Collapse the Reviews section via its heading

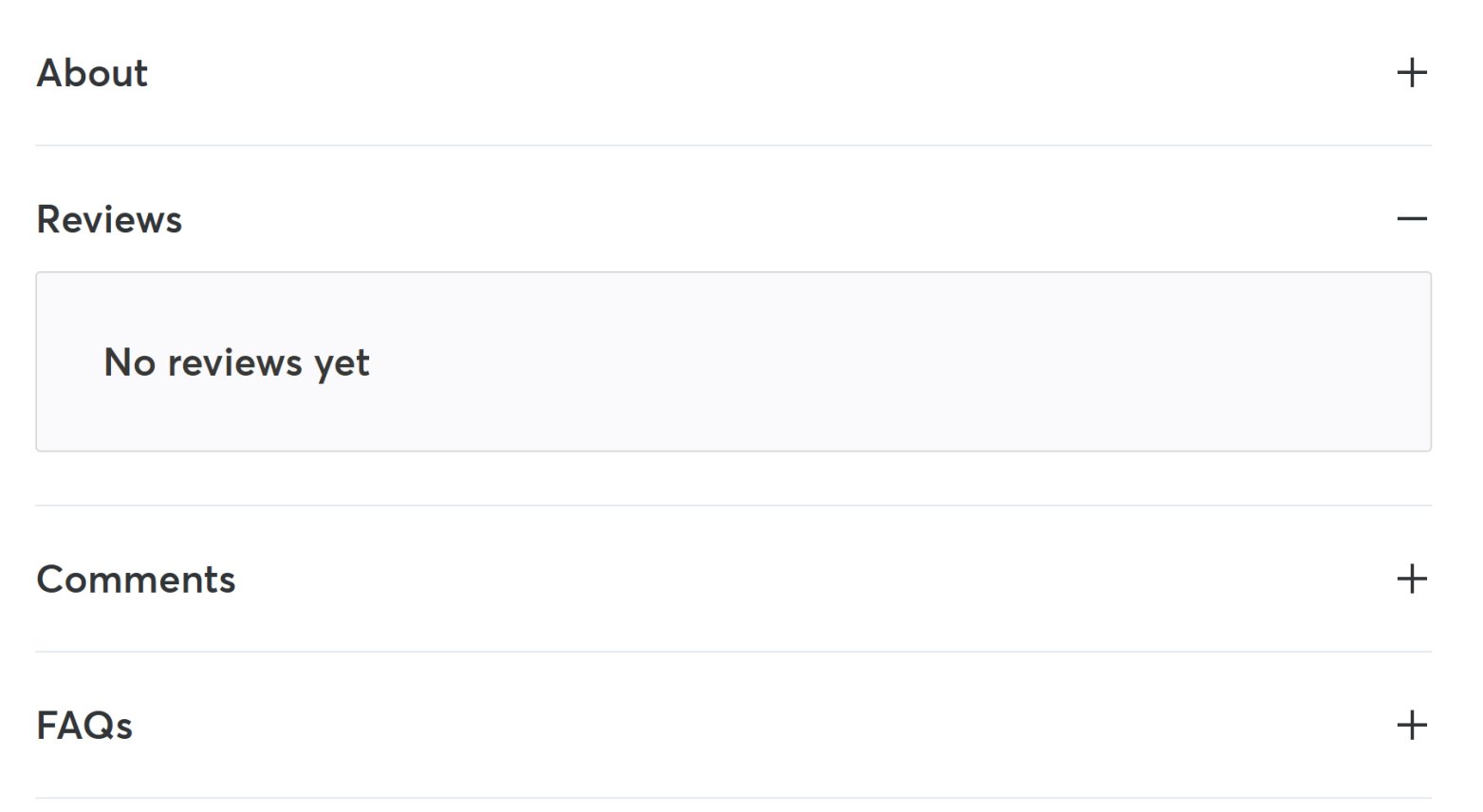click(x=109, y=219)
